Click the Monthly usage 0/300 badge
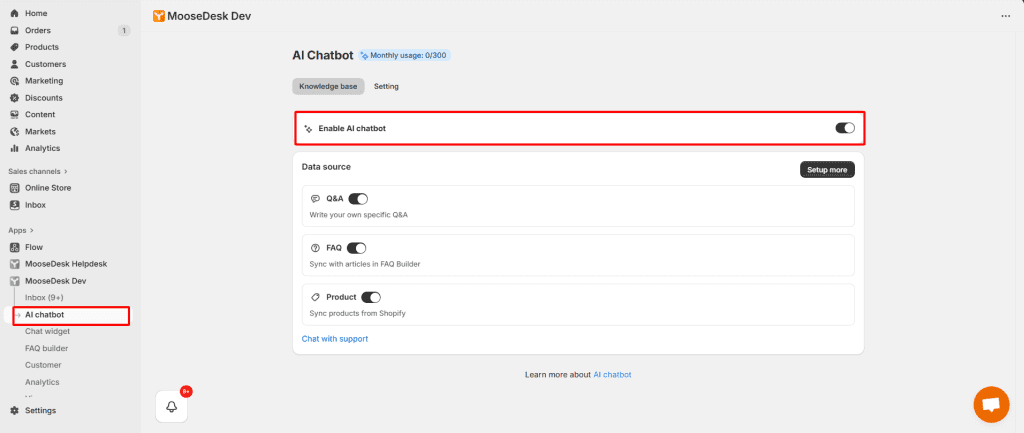1024x433 pixels. coord(404,56)
